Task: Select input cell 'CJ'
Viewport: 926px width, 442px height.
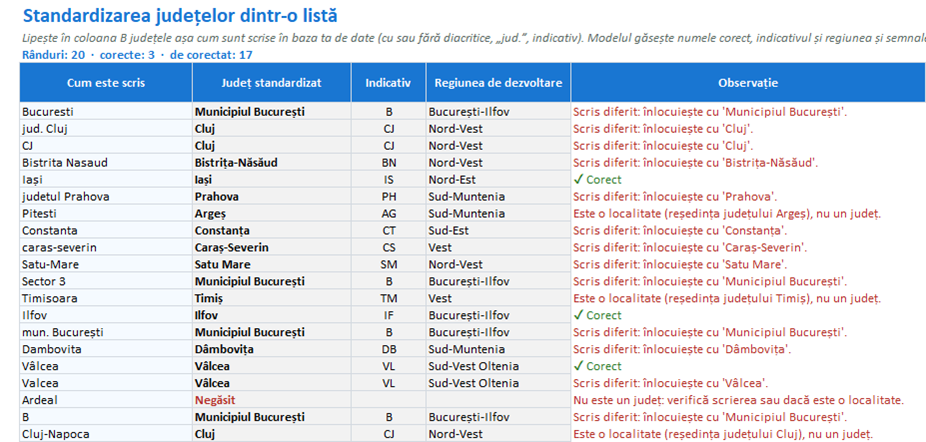Action: 106,145
